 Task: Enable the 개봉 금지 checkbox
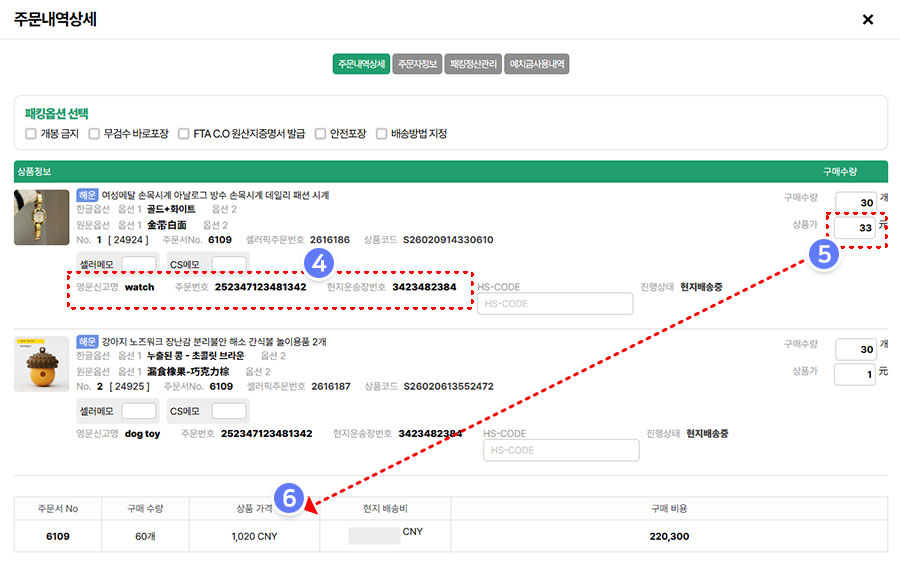(x=32, y=134)
